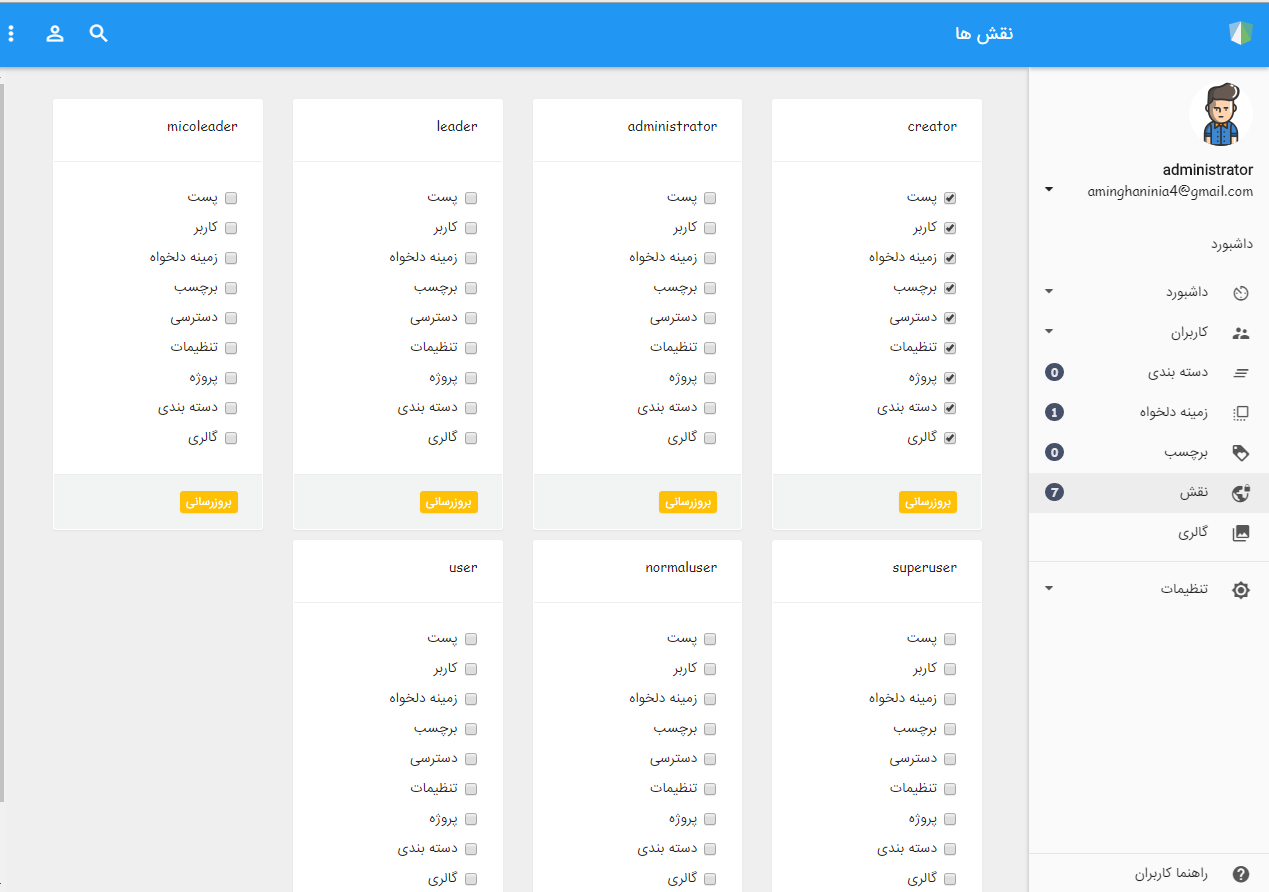Expand the کاربران menu arrow in sidebar

tap(1048, 332)
